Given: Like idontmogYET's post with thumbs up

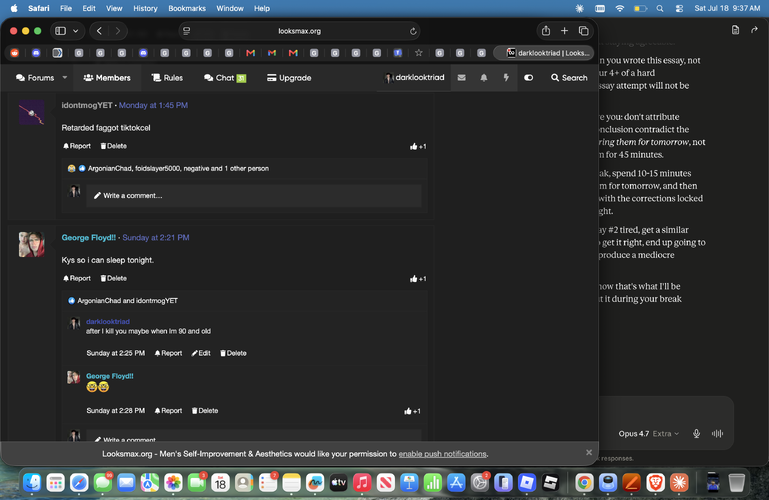Looking at the screenshot, I should pyautogui.click(x=418, y=146).
